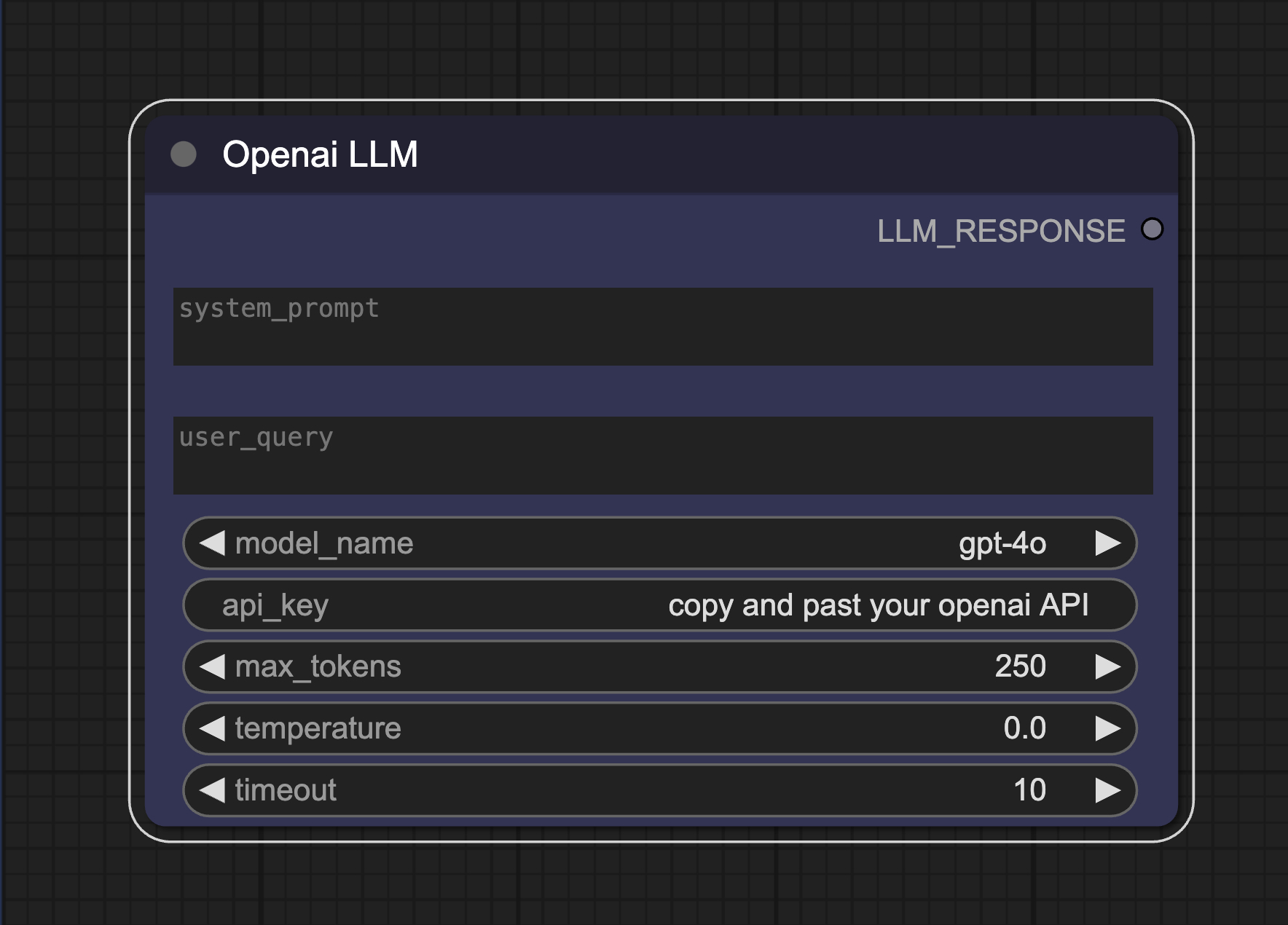Click the temperature value 0.0
This screenshot has width=1288, height=925.
[1025, 728]
